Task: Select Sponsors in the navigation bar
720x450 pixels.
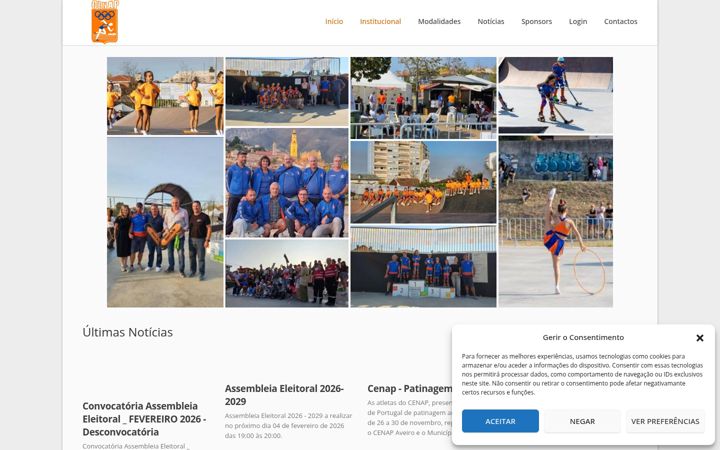Action: click(x=536, y=22)
